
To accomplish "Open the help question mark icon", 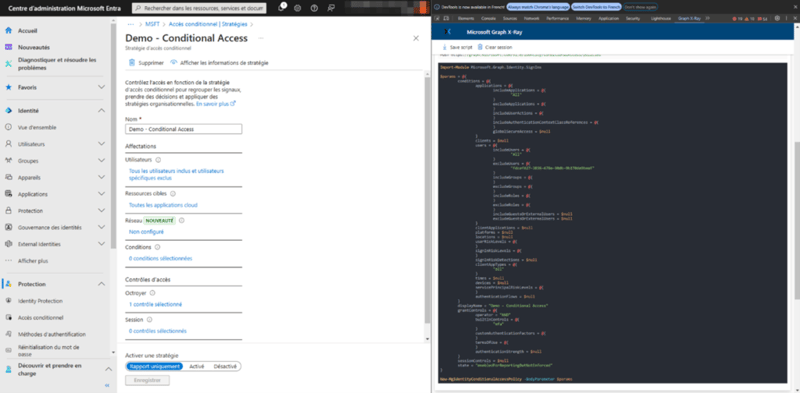I will coord(314,8).
